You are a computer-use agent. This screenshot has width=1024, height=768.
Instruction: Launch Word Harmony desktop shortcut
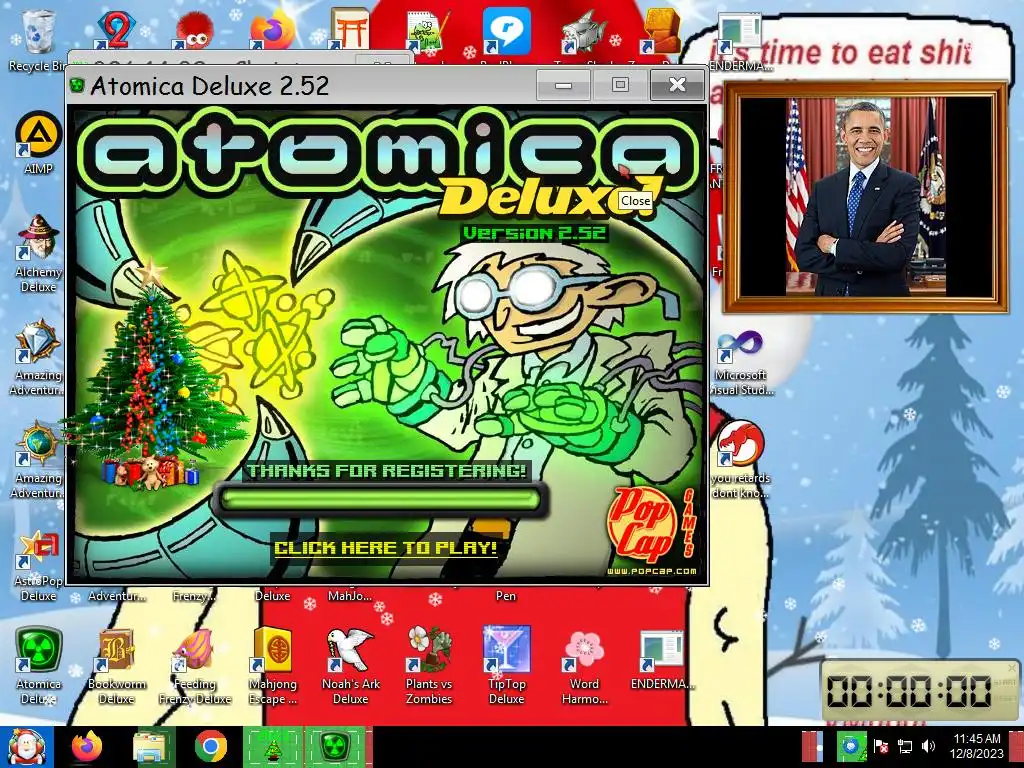click(x=584, y=665)
